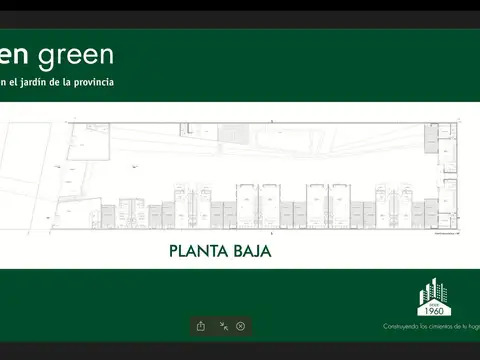Screen dimensions: 480x360
Task: Close the viewer with the circled X icon
Action: pos(240,326)
